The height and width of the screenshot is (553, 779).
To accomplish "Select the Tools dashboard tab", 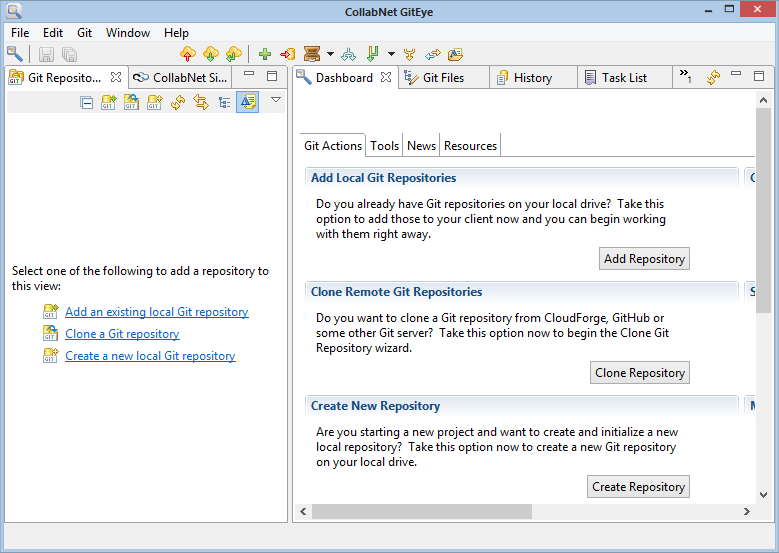I will coord(384,146).
